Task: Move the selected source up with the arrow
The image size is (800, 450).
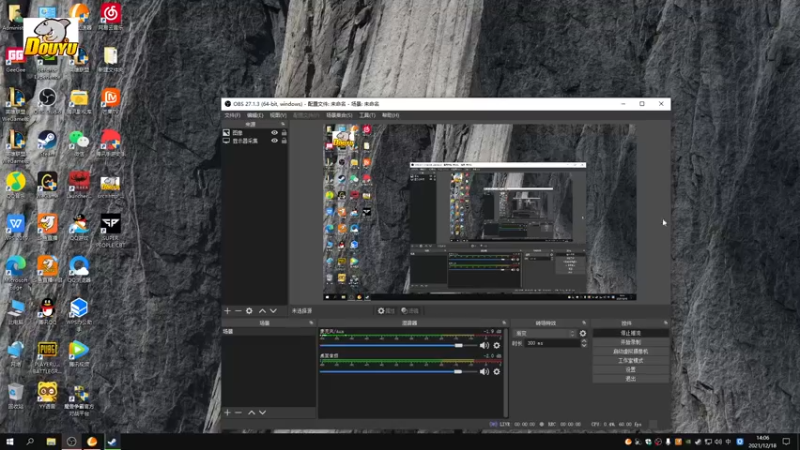Action: pyautogui.click(x=263, y=311)
